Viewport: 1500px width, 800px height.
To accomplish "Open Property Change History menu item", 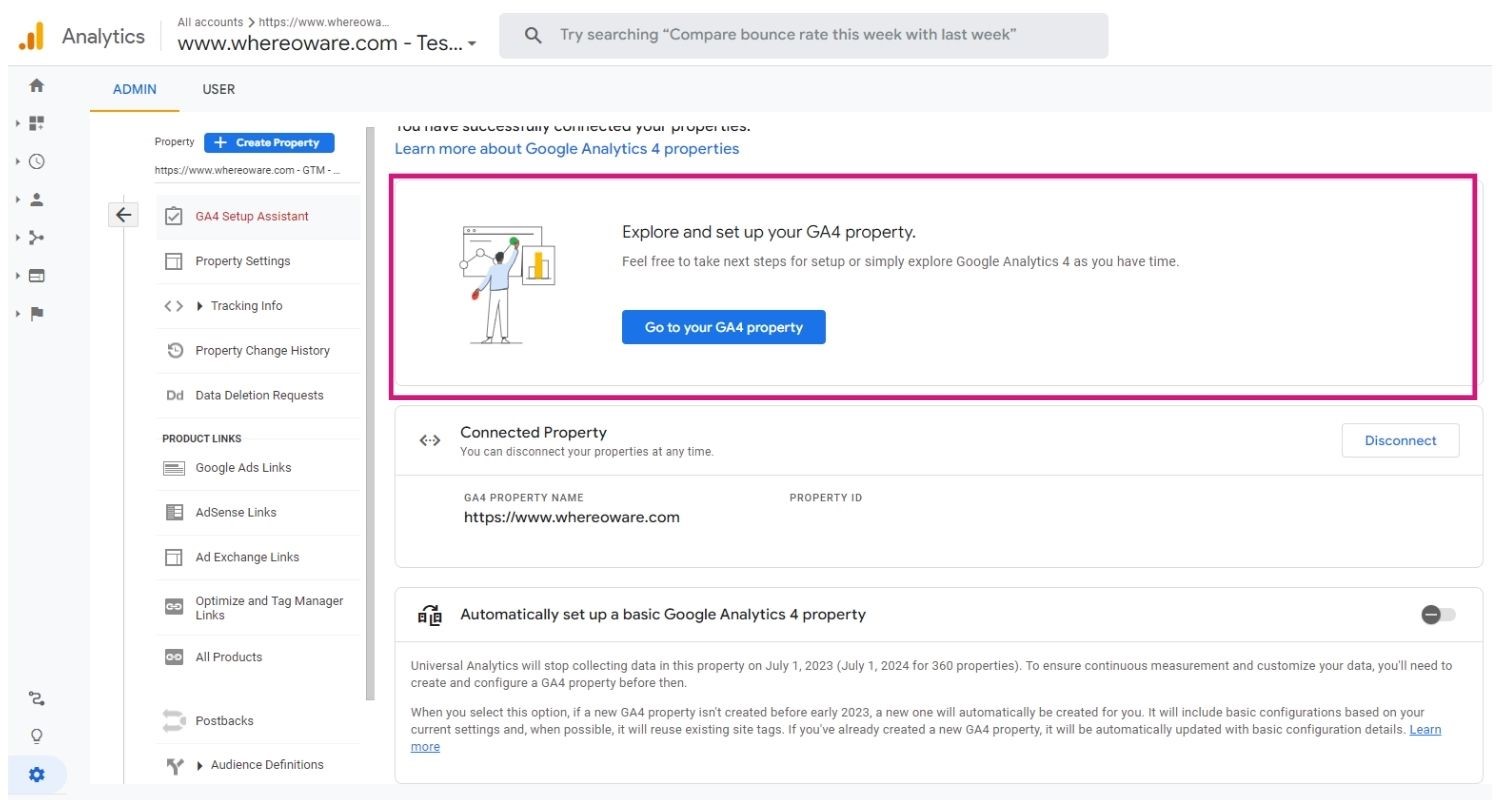I will tap(258, 350).
